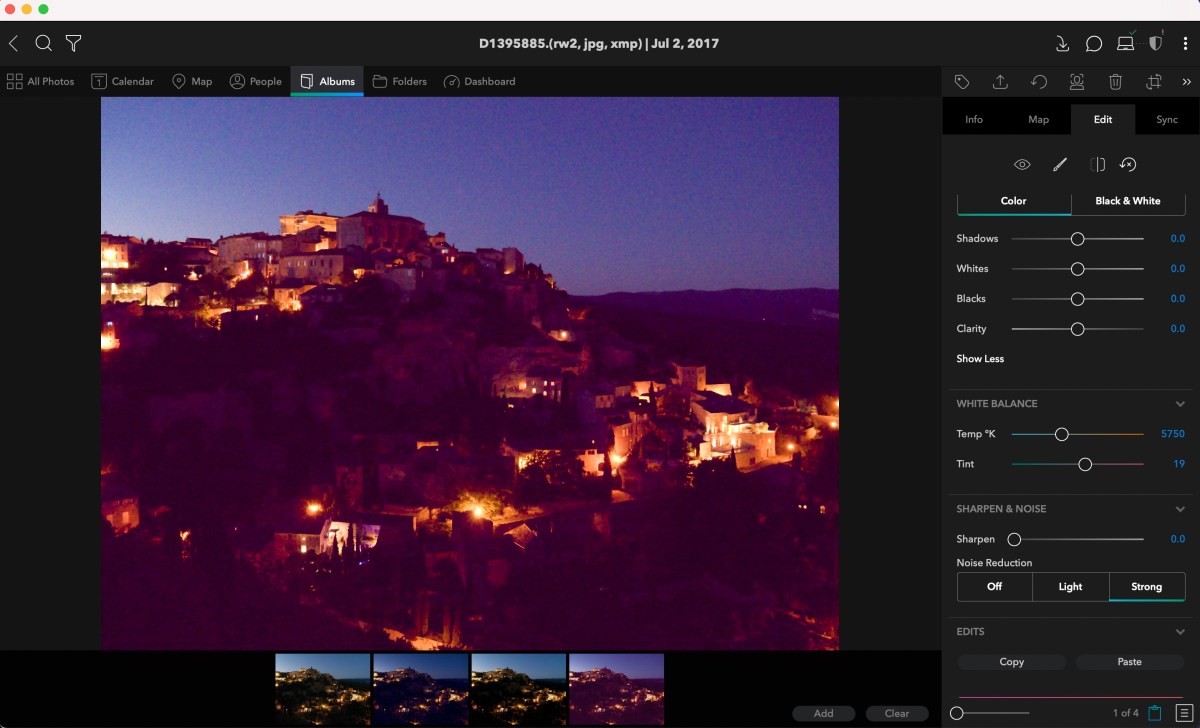Image resolution: width=1200 pixels, height=728 pixels.
Task: Collapse the Sharpen & Noise section
Action: click(x=1181, y=509)
